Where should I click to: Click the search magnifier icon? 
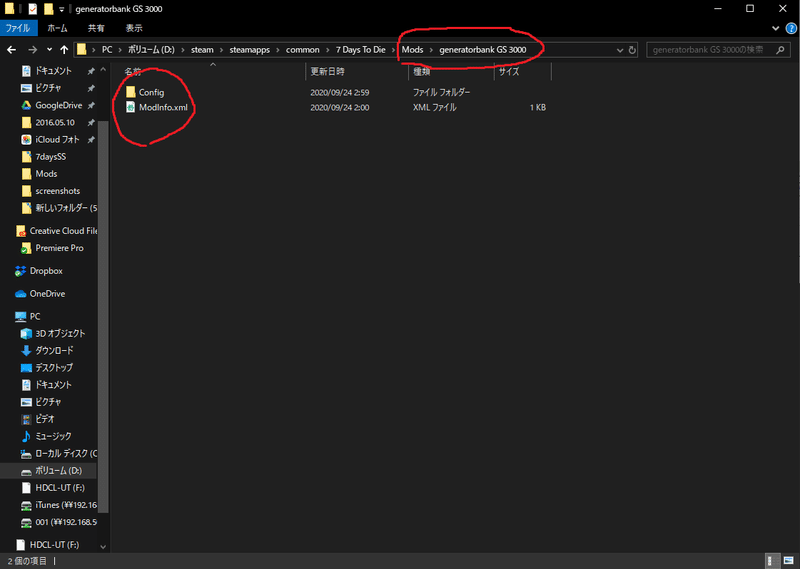780,50
